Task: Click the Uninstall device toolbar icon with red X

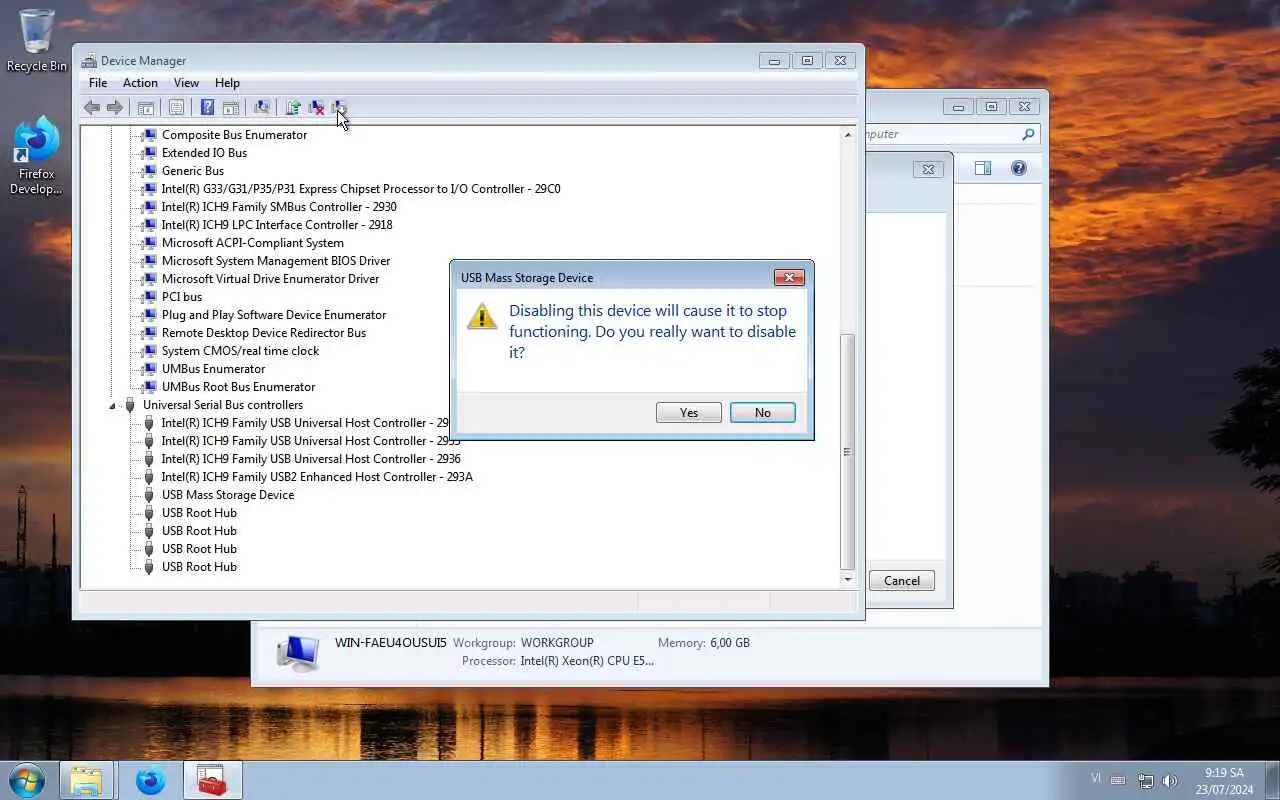Action: 317,108
